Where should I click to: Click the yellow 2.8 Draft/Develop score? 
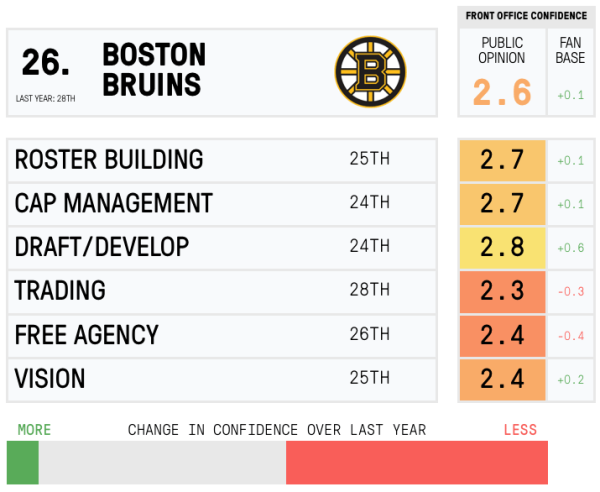tap(502, 247)
